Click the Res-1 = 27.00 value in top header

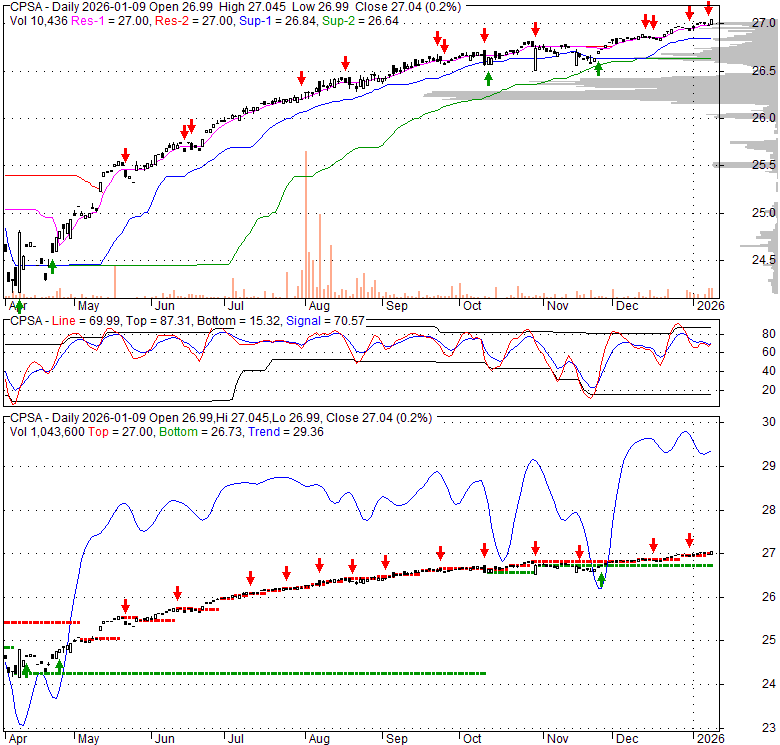coord(110,21)
